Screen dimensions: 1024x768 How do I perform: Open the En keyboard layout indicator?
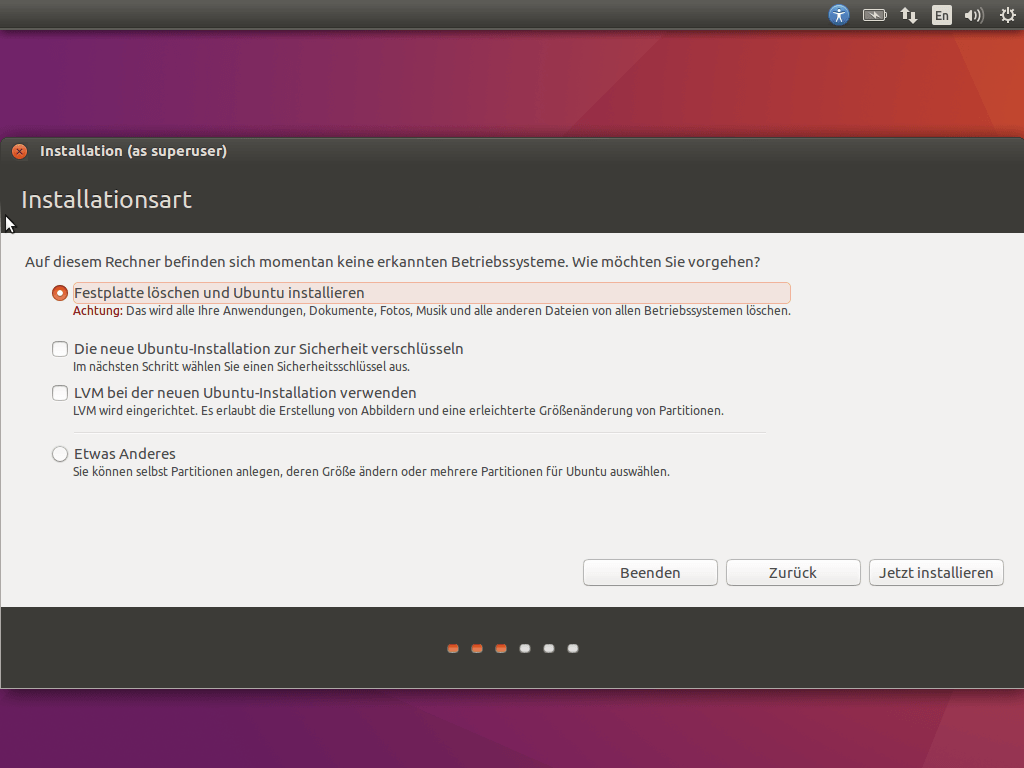pos(942,14)
